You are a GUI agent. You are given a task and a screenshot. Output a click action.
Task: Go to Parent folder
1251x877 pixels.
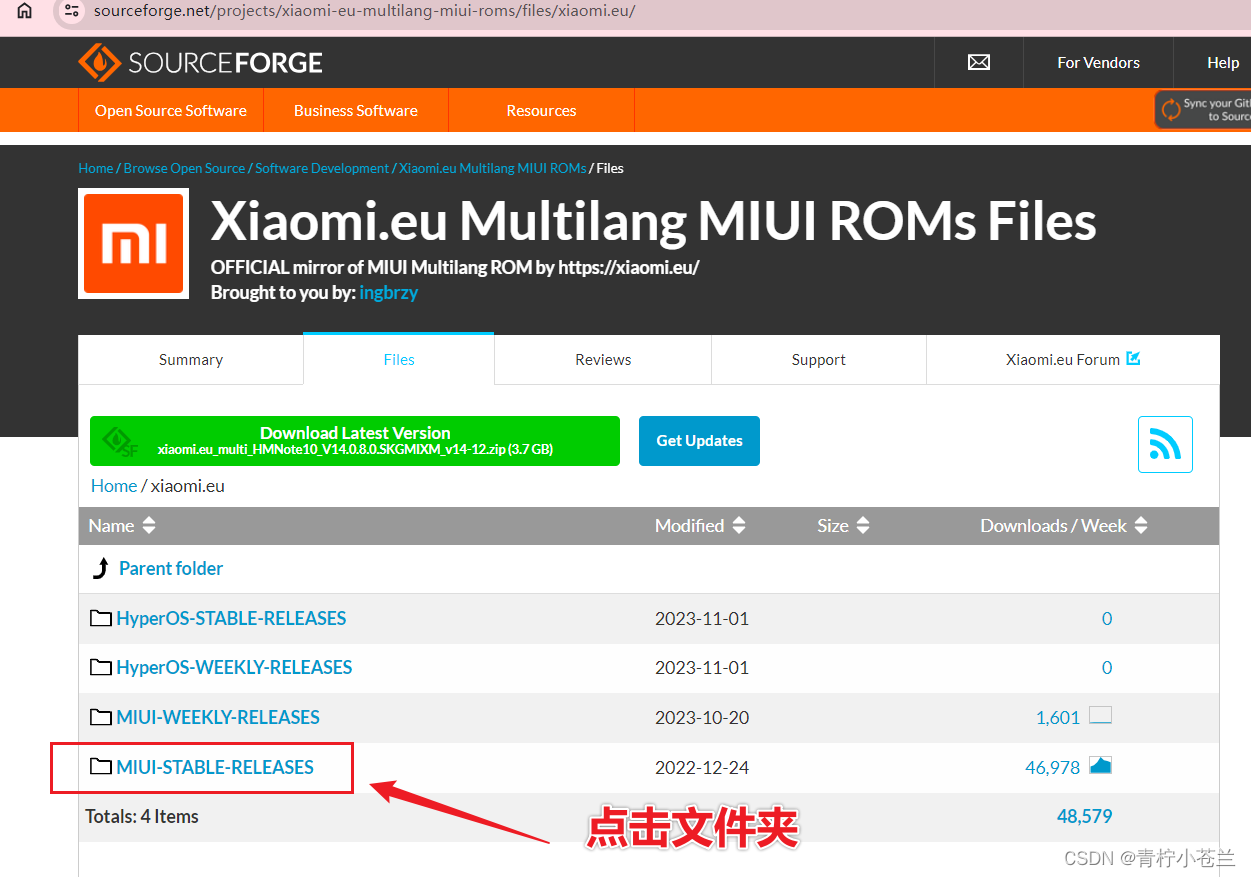pyautogui.click(x=171, y=568)
